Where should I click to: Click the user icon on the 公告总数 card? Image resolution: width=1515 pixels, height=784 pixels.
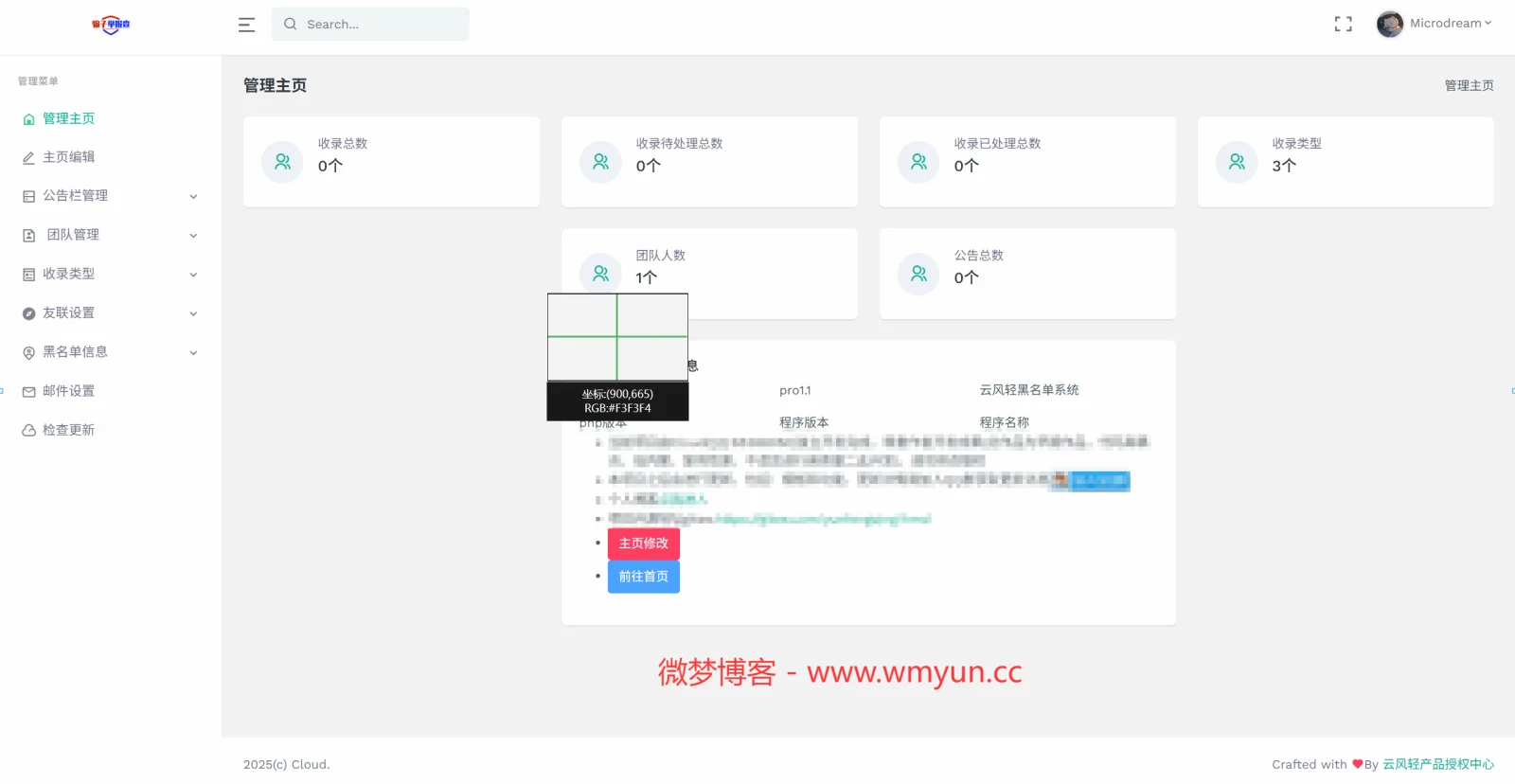(x=918, y=274)
